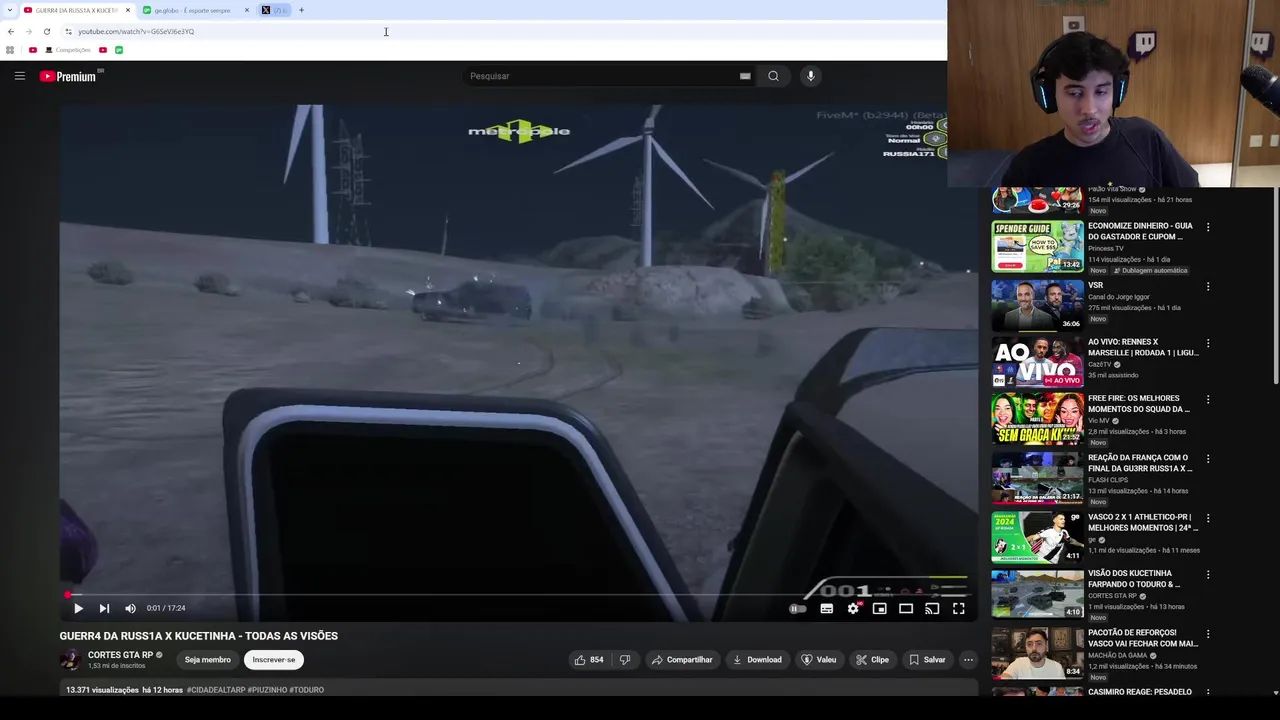This screenshot has height=720, width=1280.
Task: Cast the video to a TV
Action: click(x=932, y=608)
